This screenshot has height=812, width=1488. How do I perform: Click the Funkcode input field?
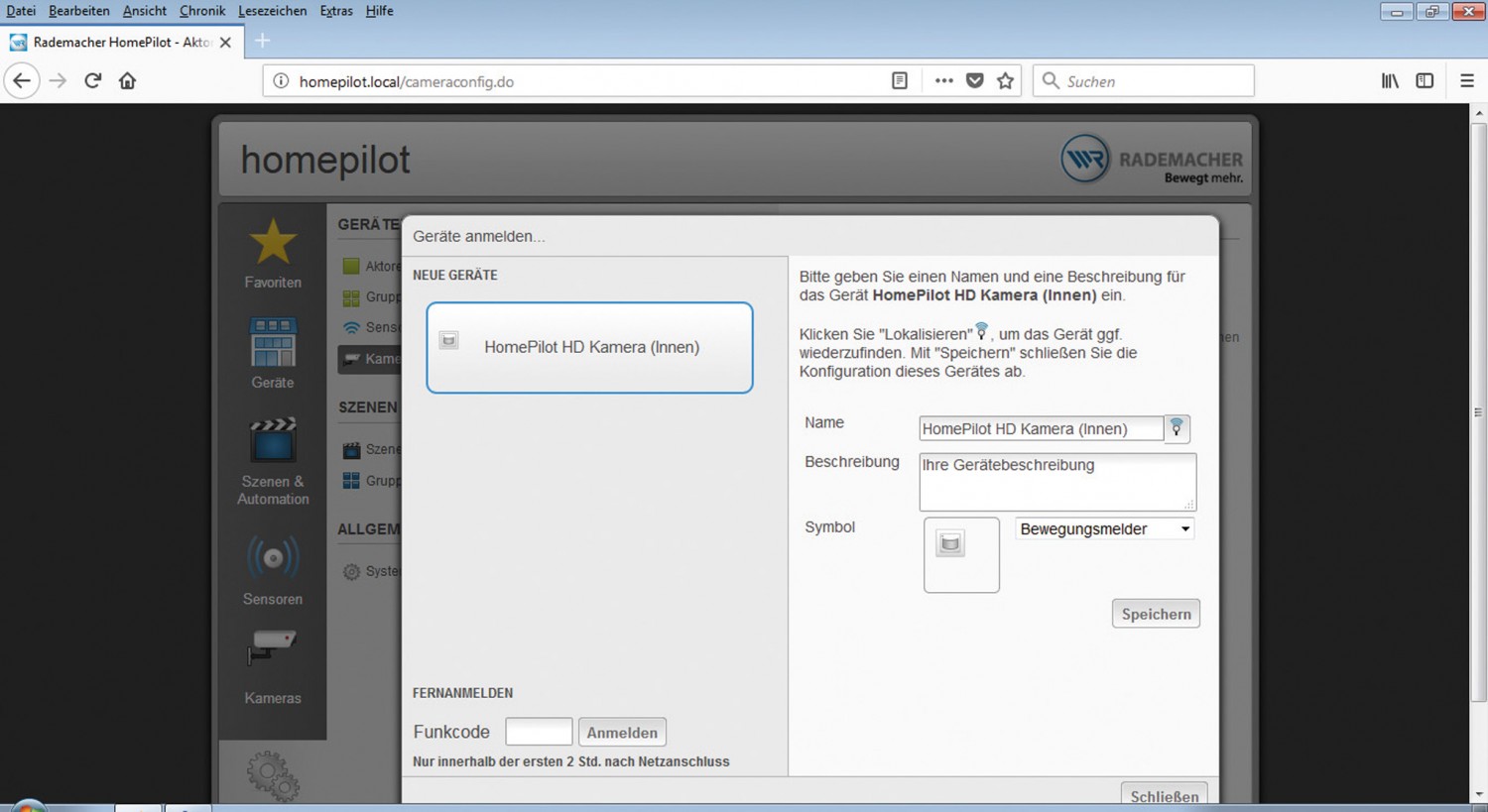point(539,732)
